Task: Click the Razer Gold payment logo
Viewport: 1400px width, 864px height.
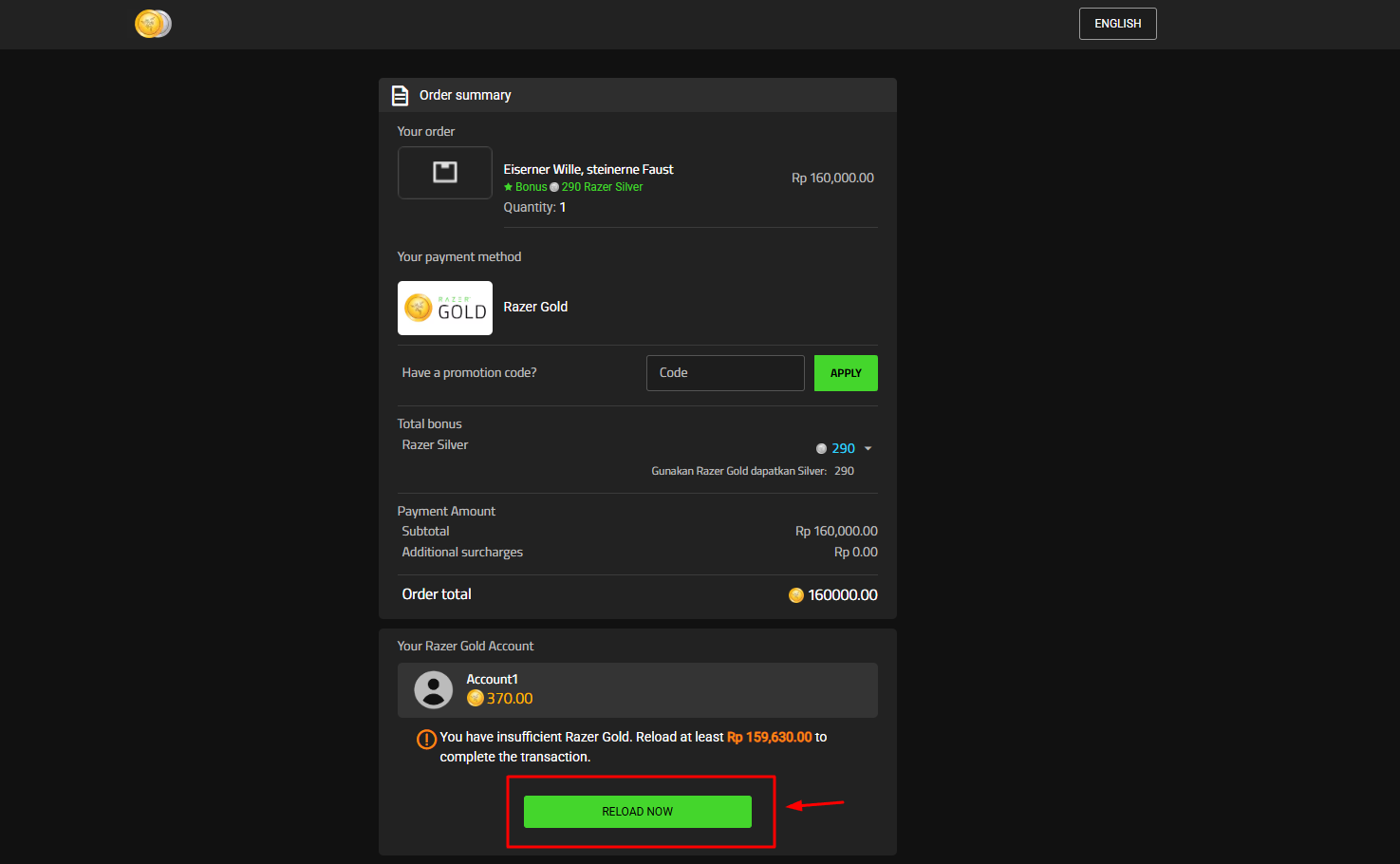Action: coord(445,308)
